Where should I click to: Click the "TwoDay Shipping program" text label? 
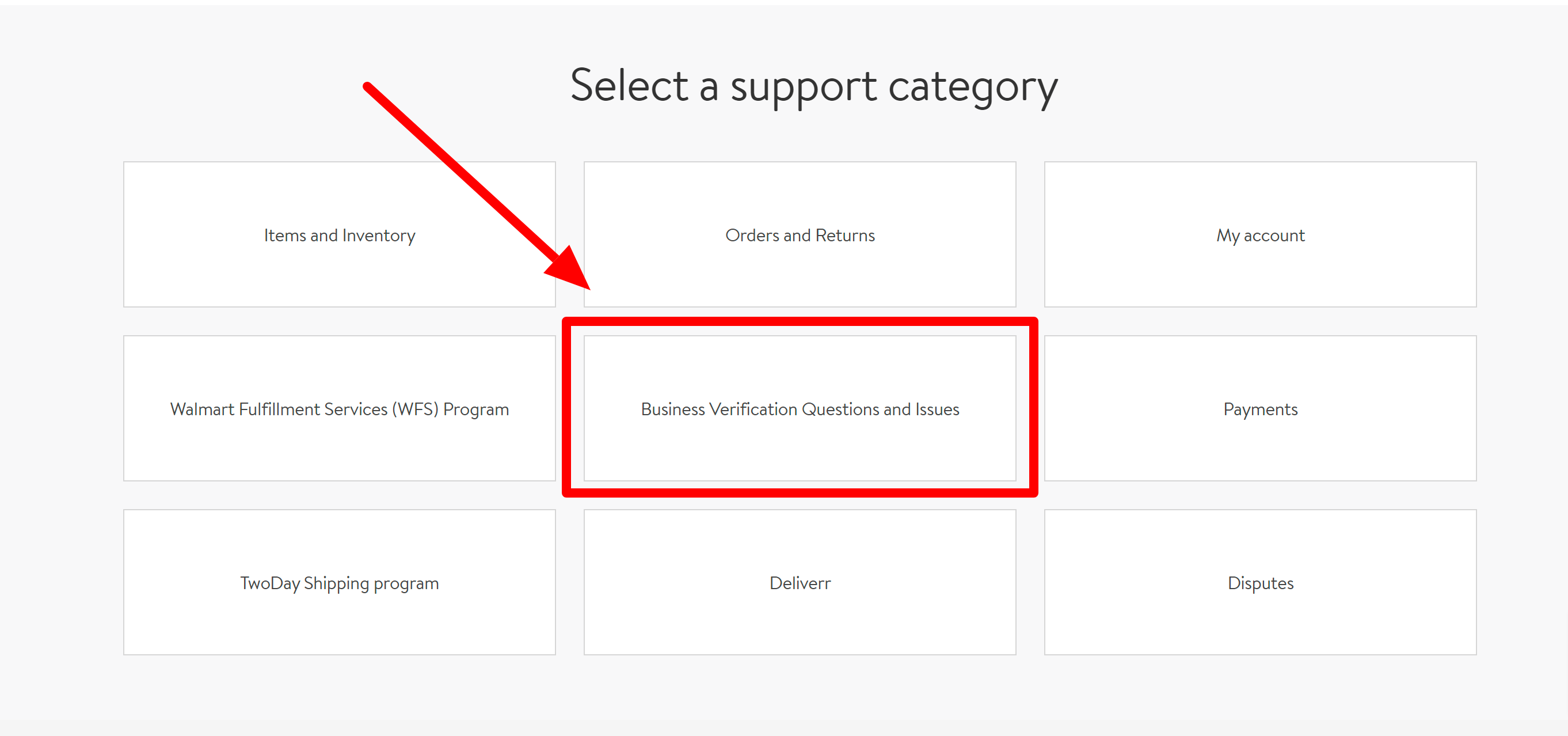[339, 584]
